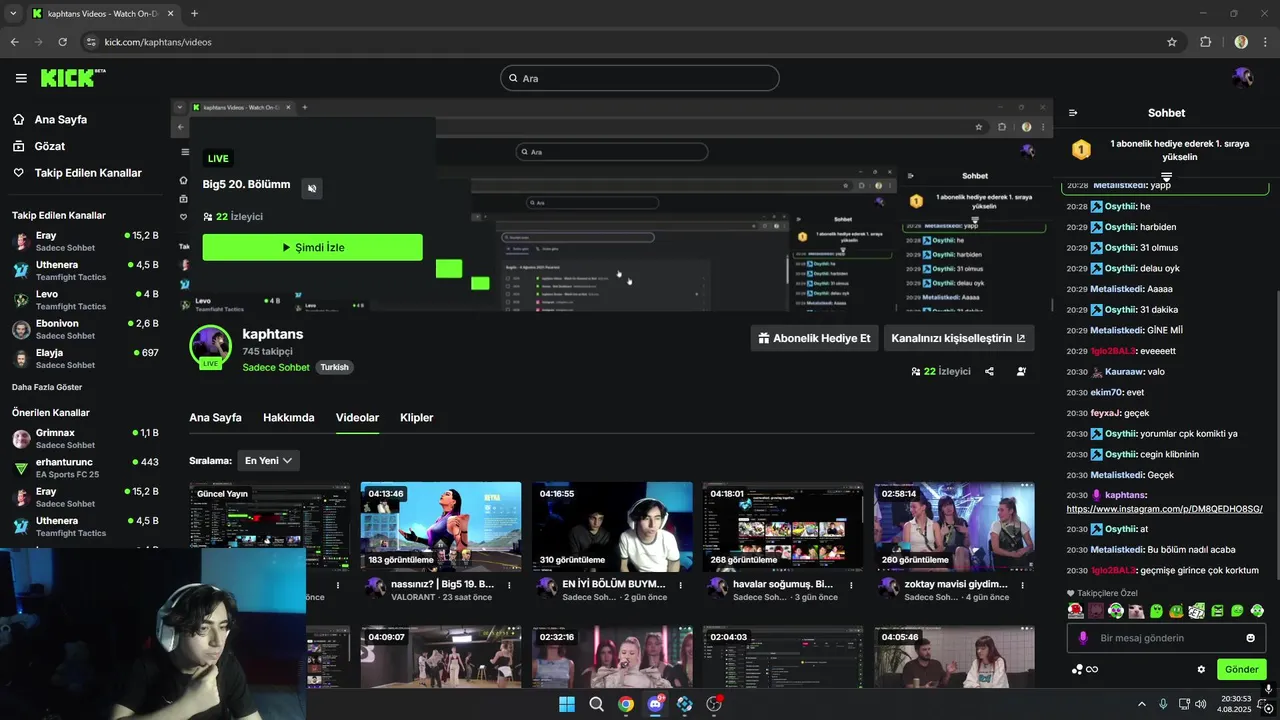Click the Bir mesaj gönderin chat input

point(1166,638)
